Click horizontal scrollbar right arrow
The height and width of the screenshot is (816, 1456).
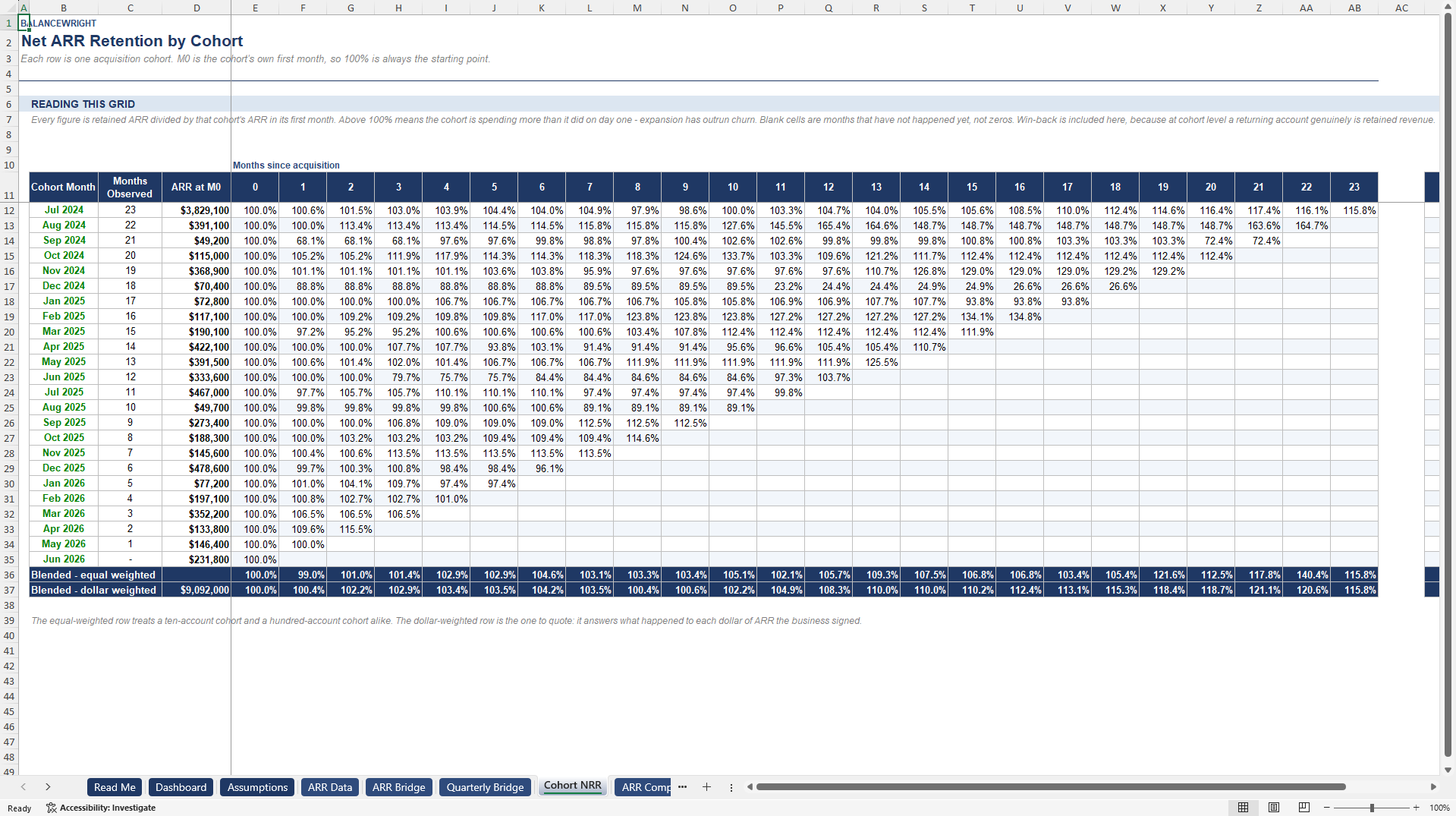[x=1433, y=787]
